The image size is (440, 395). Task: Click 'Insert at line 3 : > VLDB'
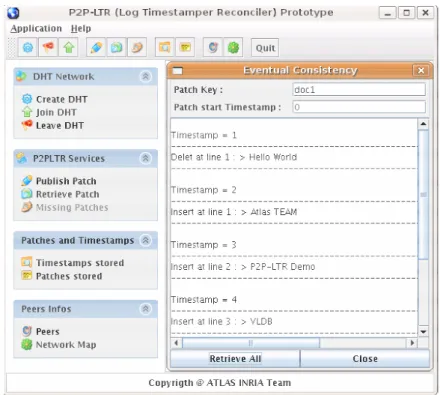(222, 321)
